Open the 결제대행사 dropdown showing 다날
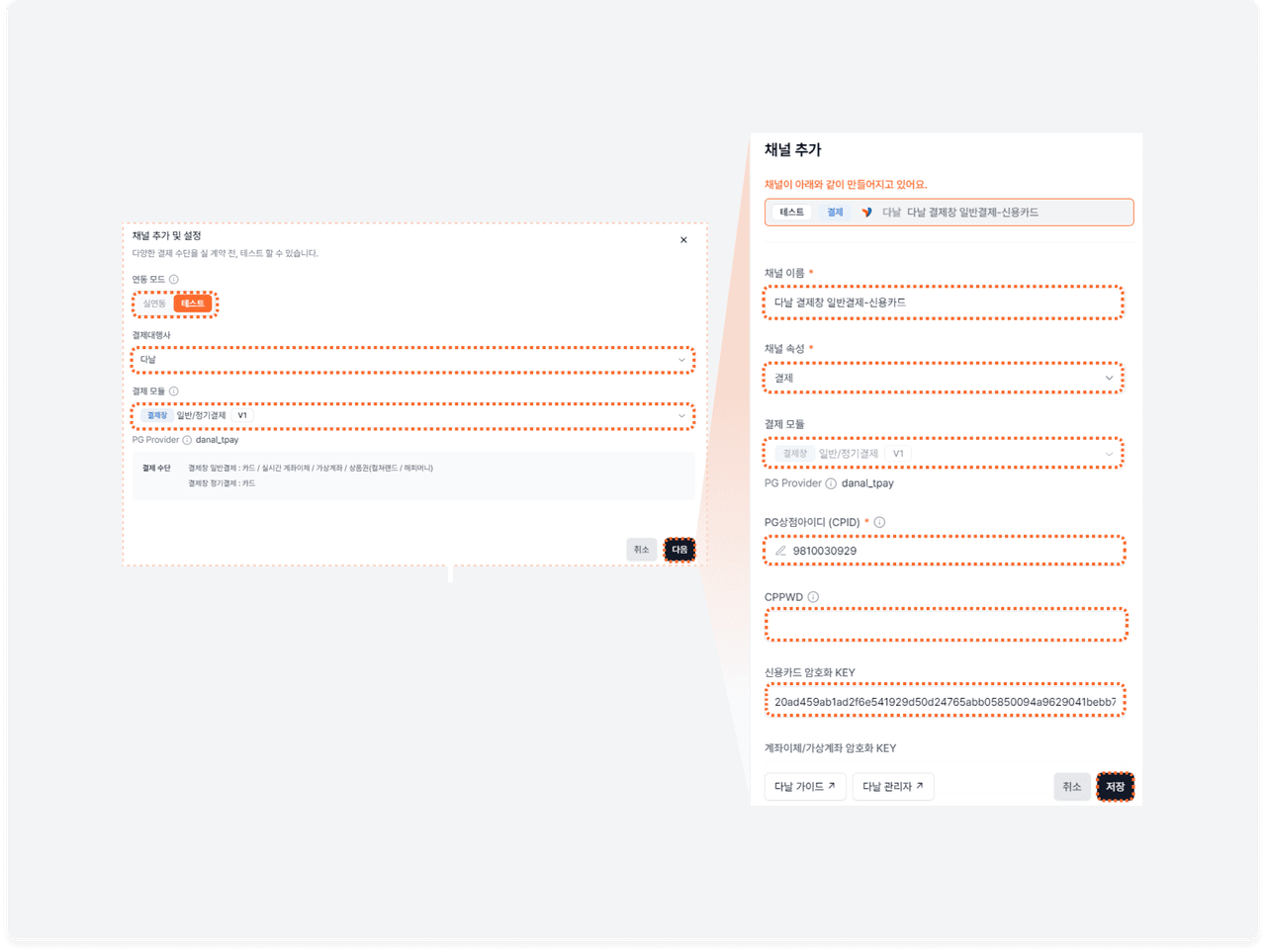Screen dimensions: 1266x952 [x=412, y=360]
